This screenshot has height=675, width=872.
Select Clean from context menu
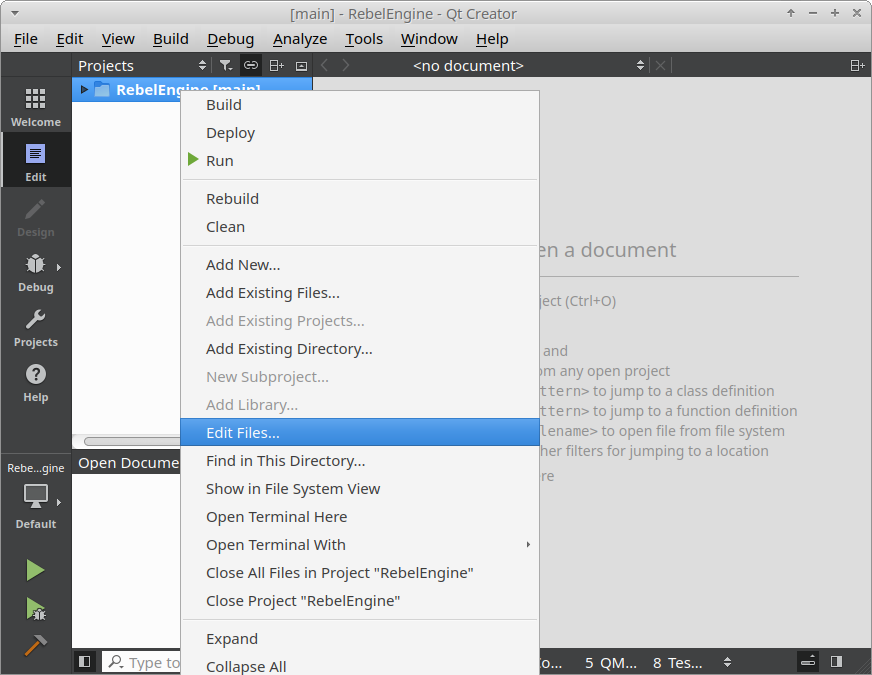360,227
